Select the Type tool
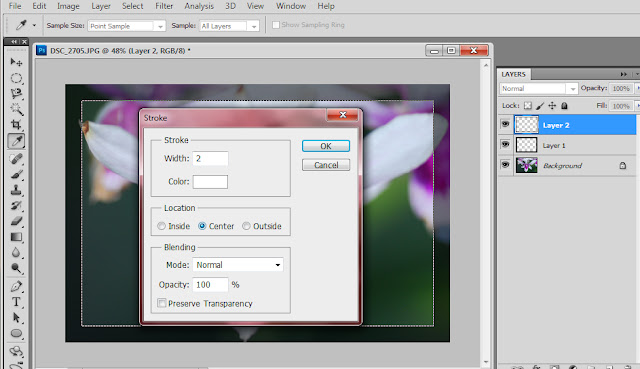The image size is (640, 369). click(16, 302)
